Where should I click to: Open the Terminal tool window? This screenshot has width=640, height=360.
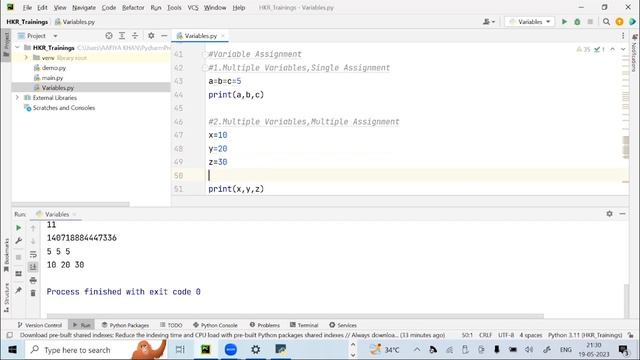coord(304,325)
